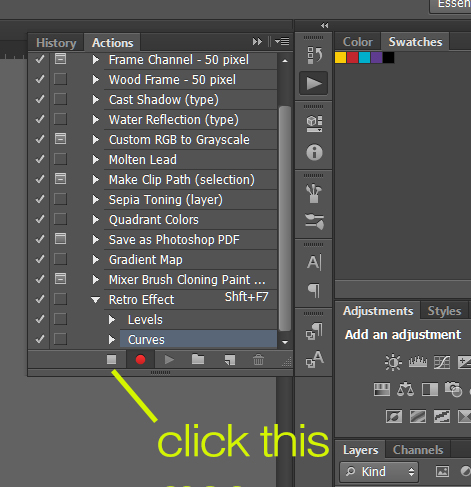Image resolution: width=471 pixels, height=487 pixels.
Task: Collapse the Retro Effect action
Action: [x=96, y=300]
